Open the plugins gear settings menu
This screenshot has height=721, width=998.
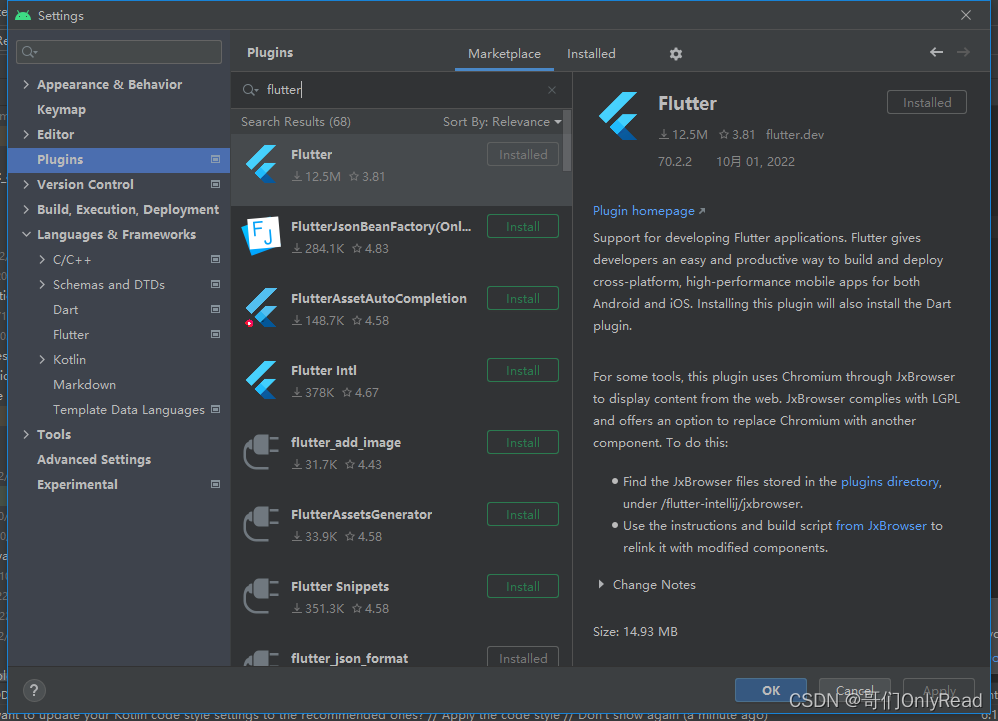point(675,54)
